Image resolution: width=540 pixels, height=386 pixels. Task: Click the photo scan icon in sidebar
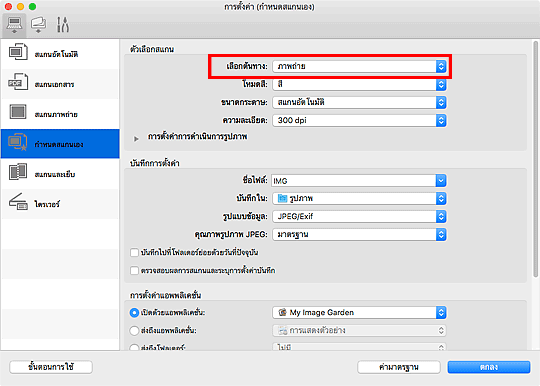pyautogui.click(x=18, y=112)
